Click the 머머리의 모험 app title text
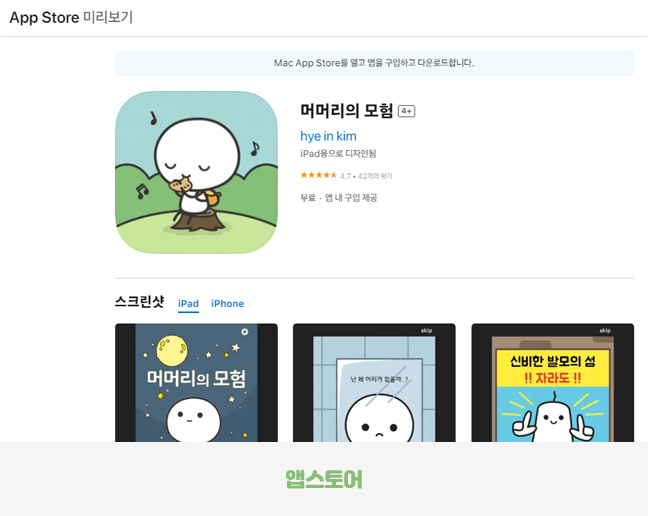This screenshot has width=648, height=516. pyautogui.click(x=346, y=111)
